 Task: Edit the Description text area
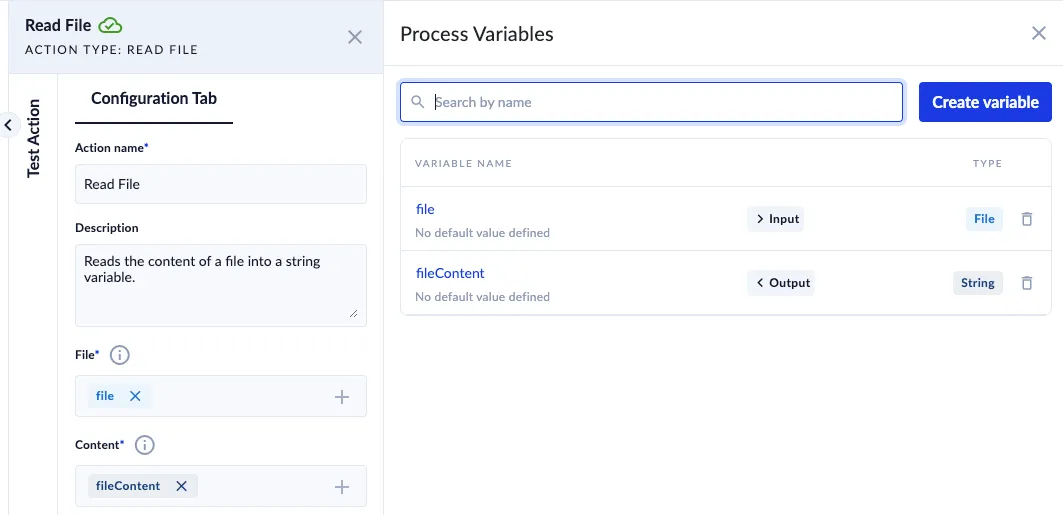coord(220,284)
